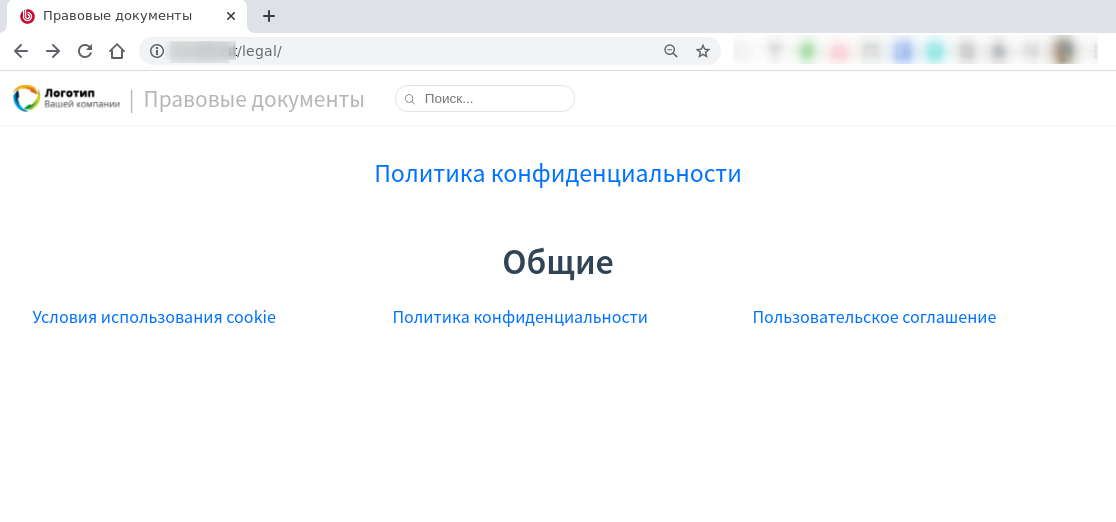Select the Правовые документы tab
1116x522 pixels.
pos(117,16)
